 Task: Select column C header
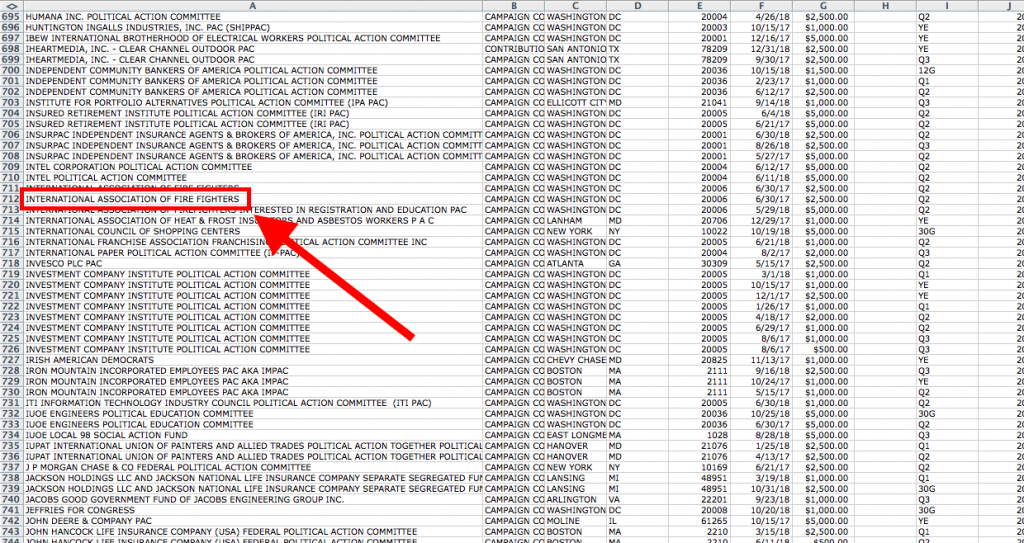[575, 6]
